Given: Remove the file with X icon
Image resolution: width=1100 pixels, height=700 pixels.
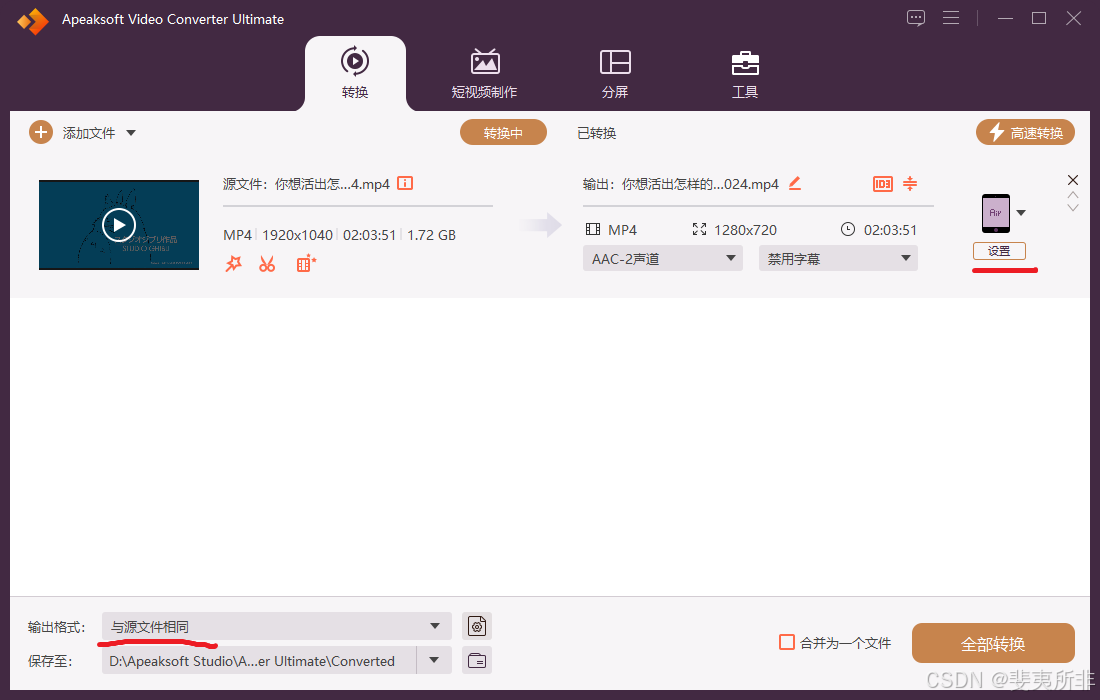Looking at the screenshot, I should click(x=1073, y=180).
